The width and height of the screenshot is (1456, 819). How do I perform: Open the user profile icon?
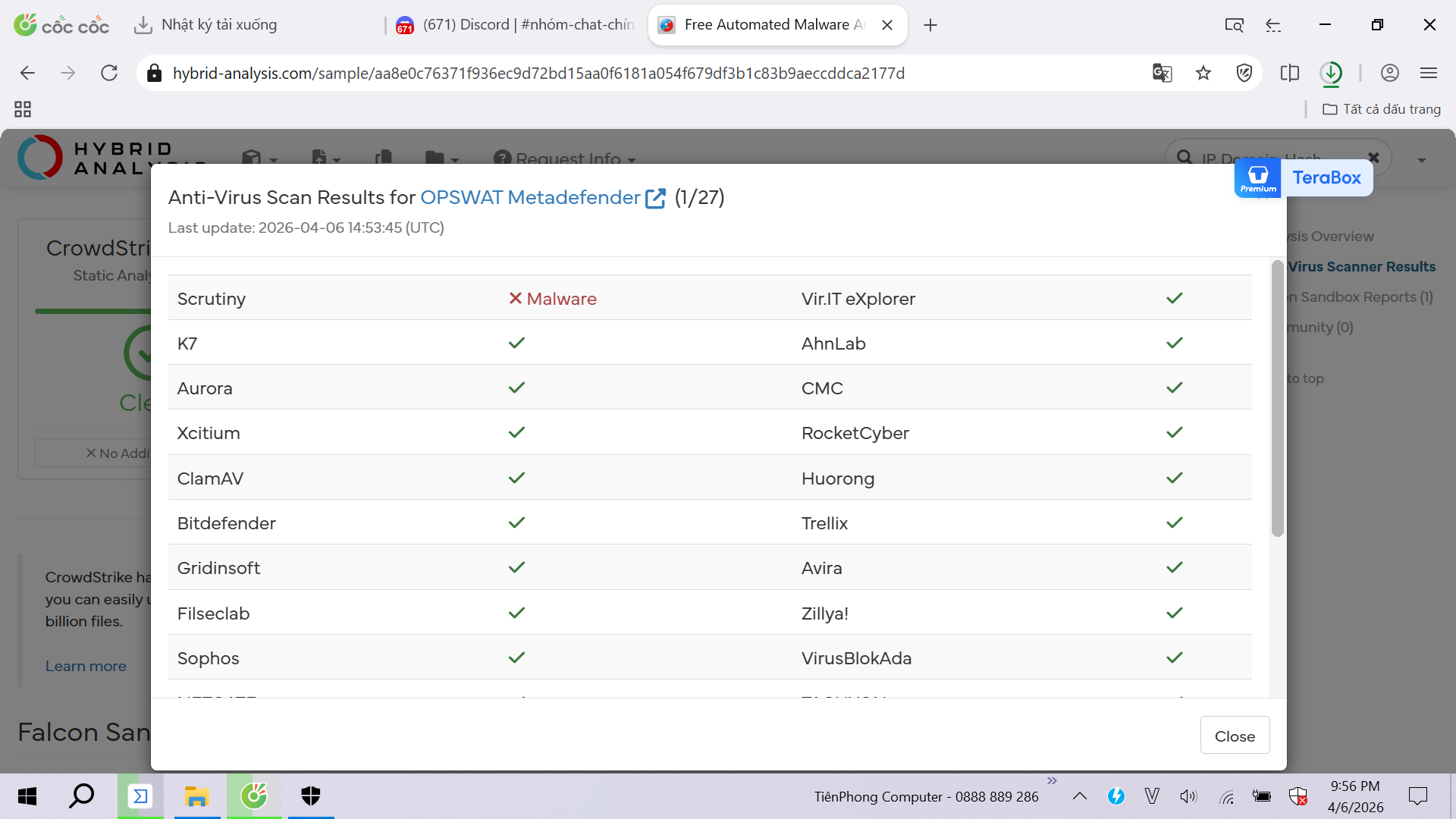(x=1390, y=73)
